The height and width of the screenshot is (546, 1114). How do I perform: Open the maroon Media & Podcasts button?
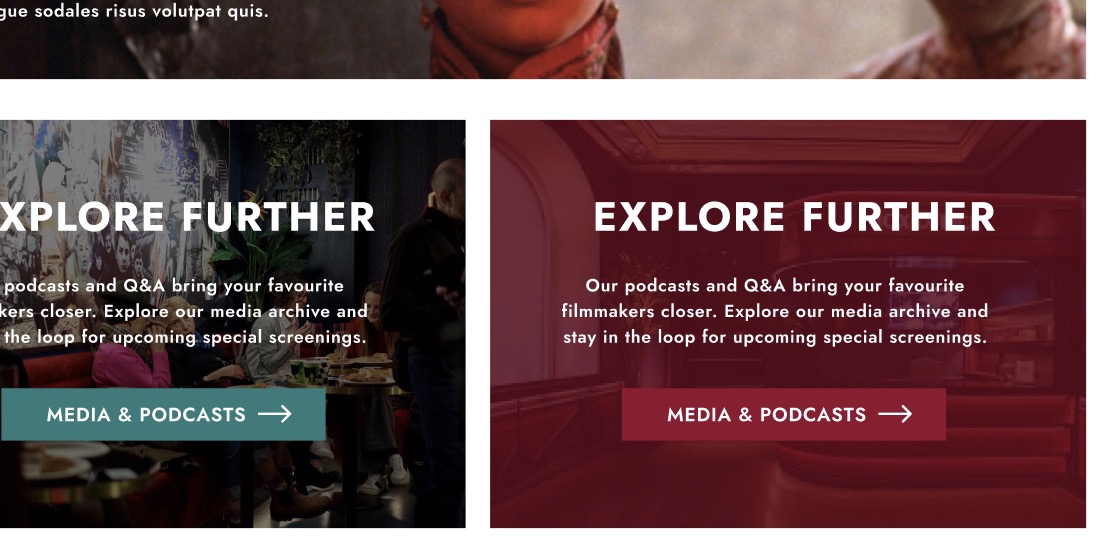coord(784,414)
